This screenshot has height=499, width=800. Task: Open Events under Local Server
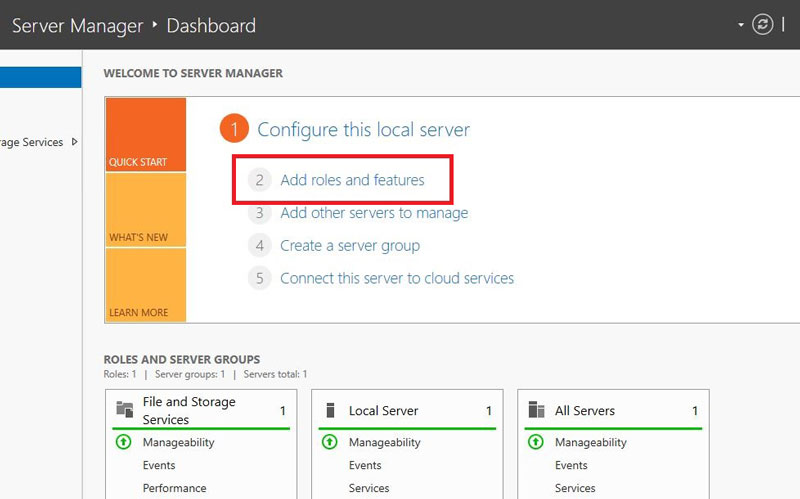[x=365, y=465]
